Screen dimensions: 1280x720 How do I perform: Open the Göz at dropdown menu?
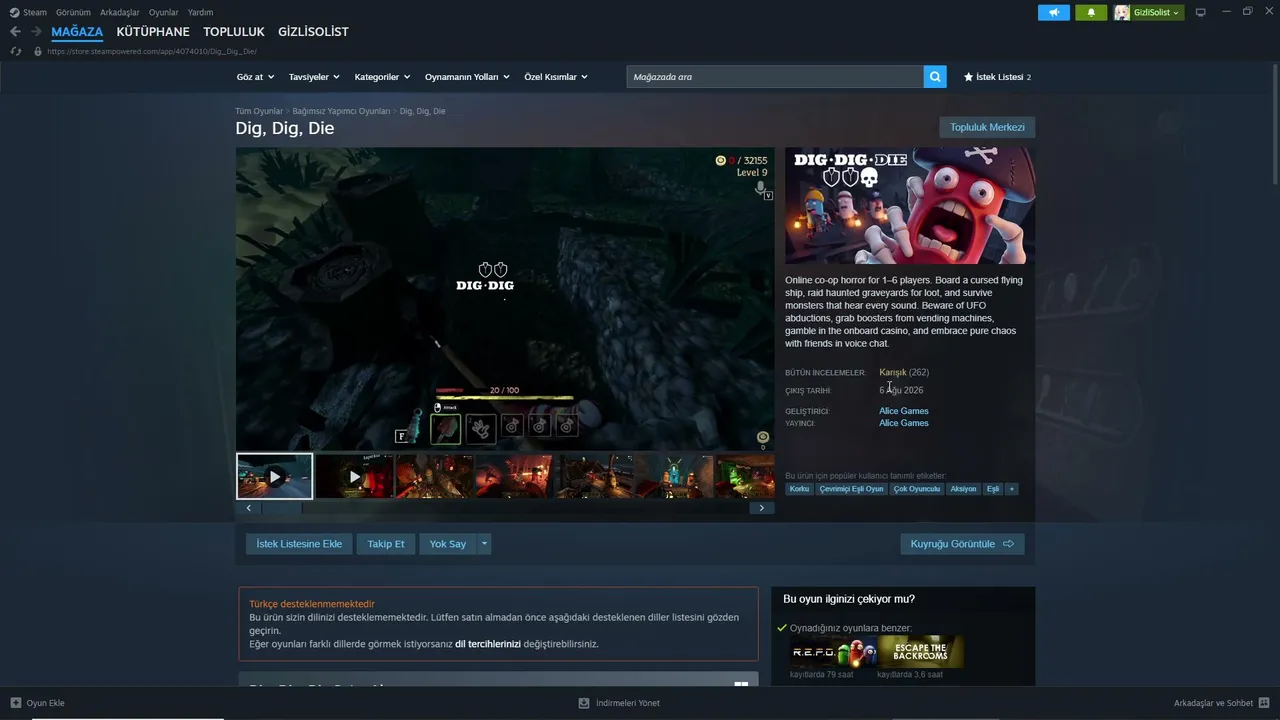click(256, 77)
